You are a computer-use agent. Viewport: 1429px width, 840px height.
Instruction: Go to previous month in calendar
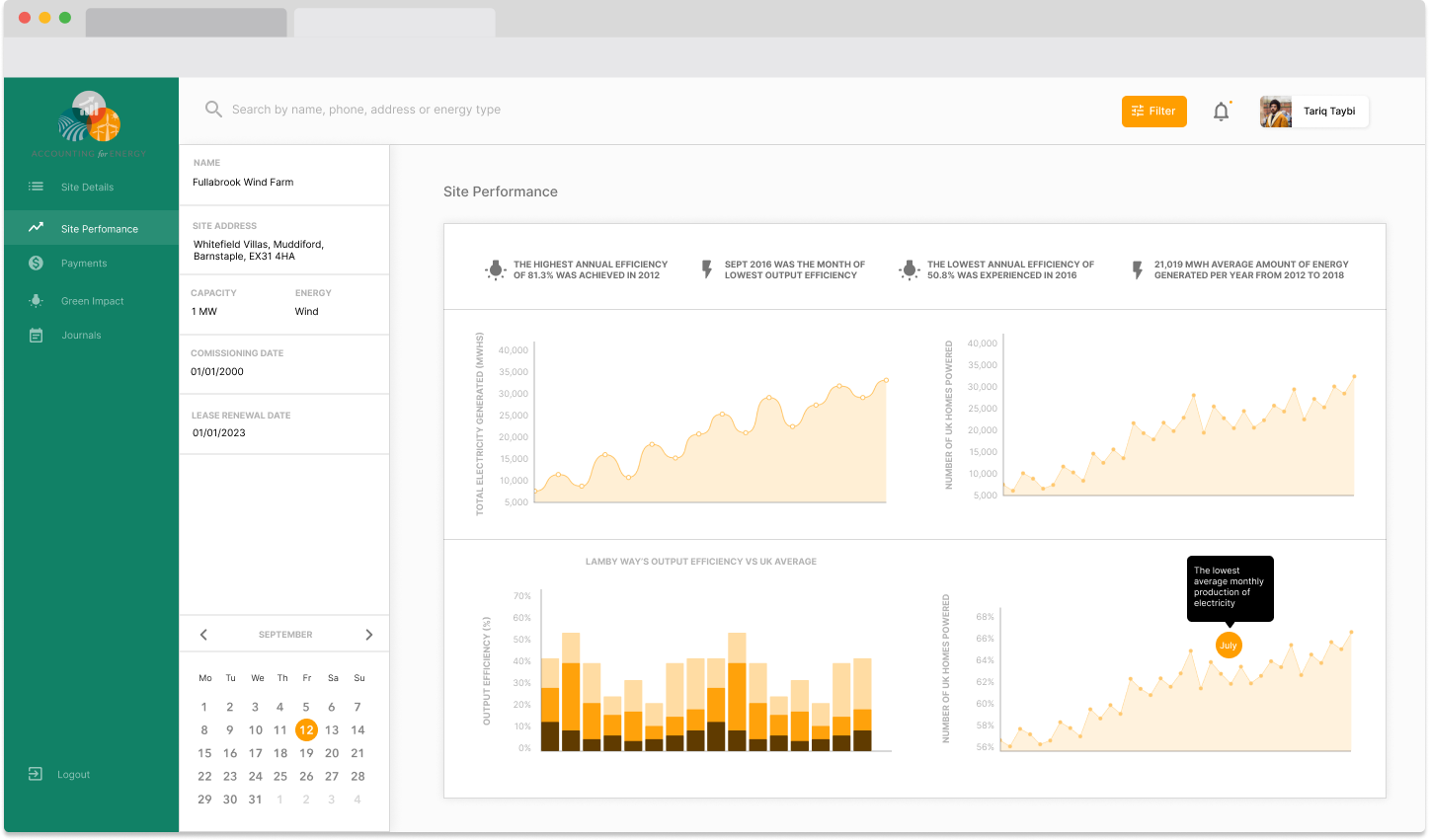[x=203, y=635]
